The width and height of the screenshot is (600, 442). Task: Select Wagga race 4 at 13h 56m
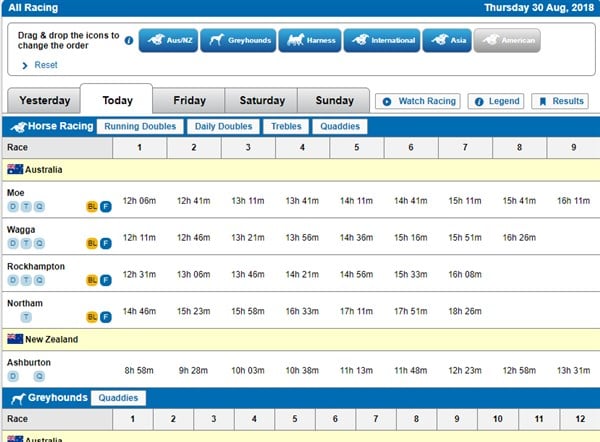(x=302, y=238)
